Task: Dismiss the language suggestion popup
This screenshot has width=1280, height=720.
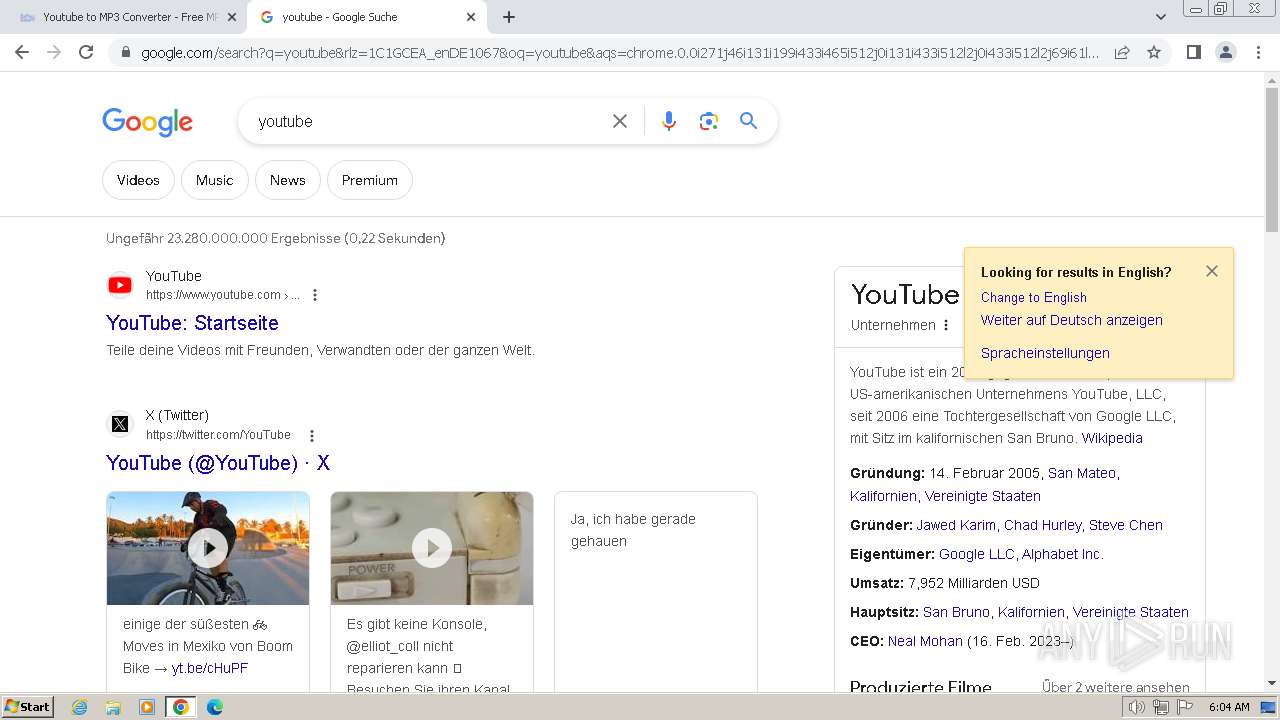Action: click(x=1212, y=271)
